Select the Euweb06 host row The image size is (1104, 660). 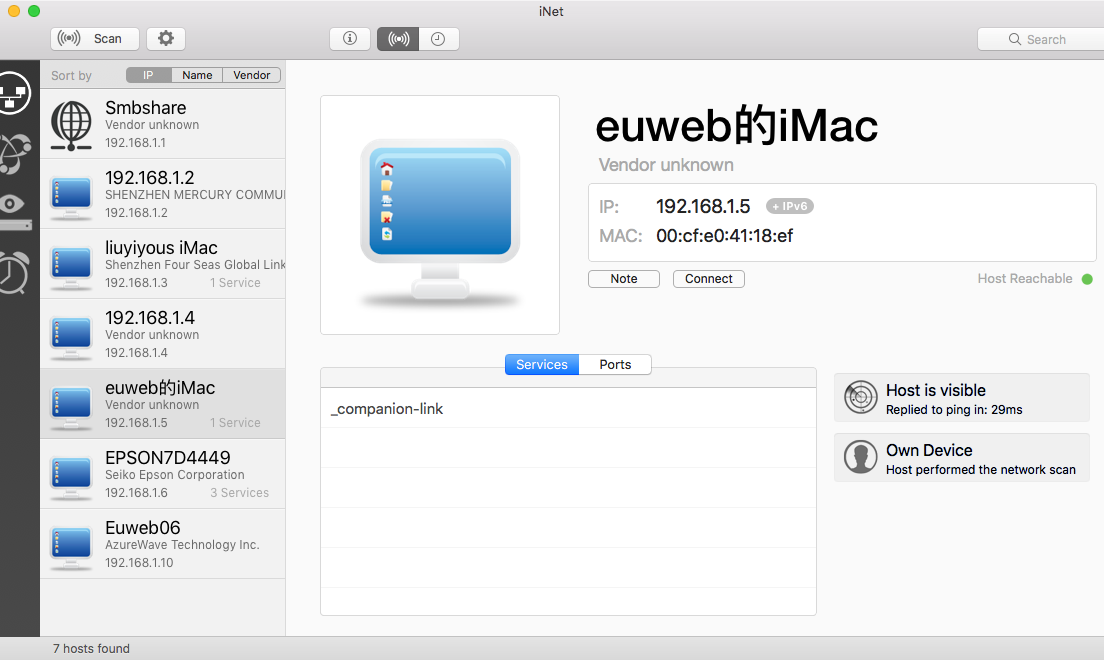(x=163, y=544)
